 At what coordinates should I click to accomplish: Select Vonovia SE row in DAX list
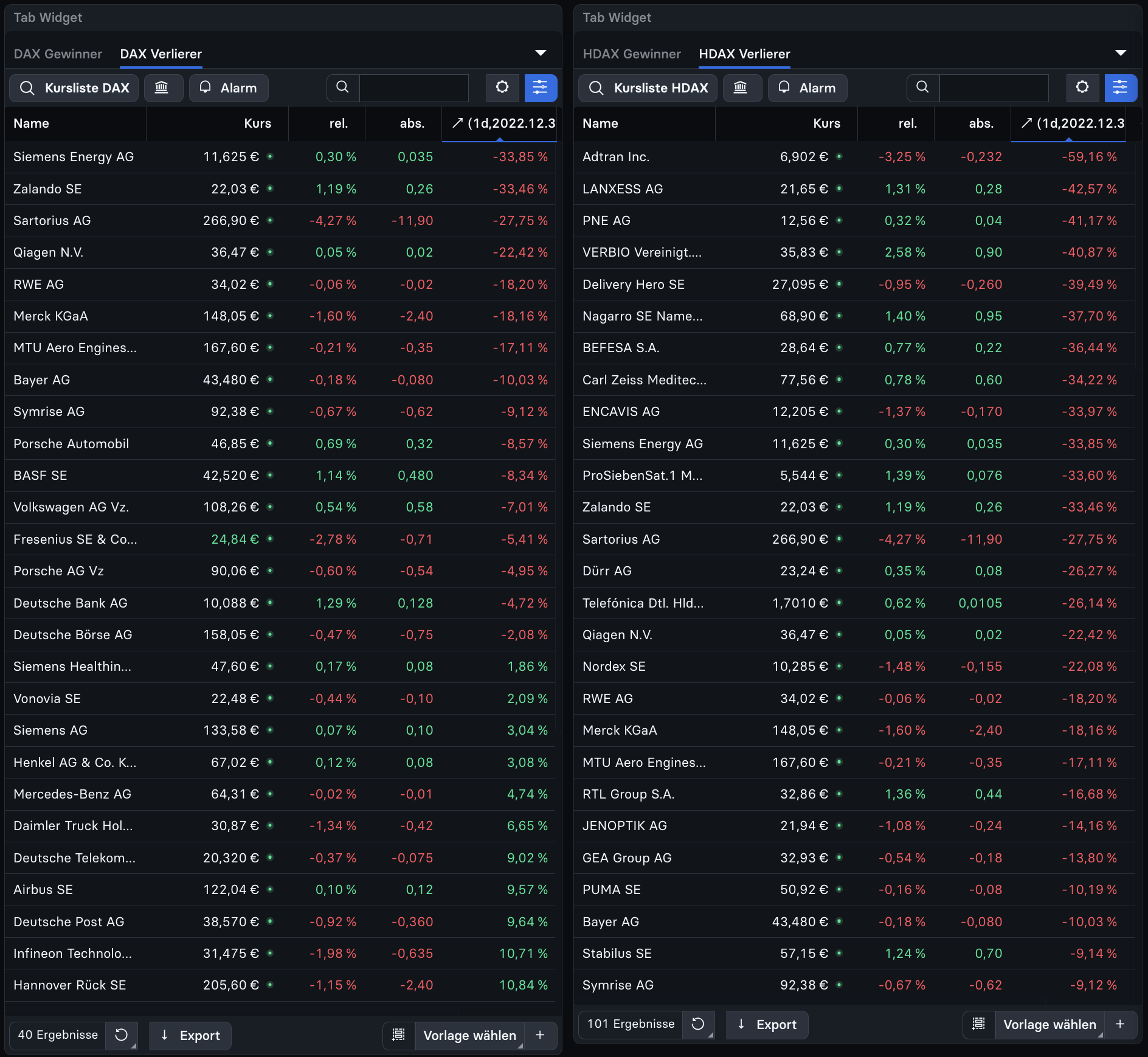(x=280, y=699)
